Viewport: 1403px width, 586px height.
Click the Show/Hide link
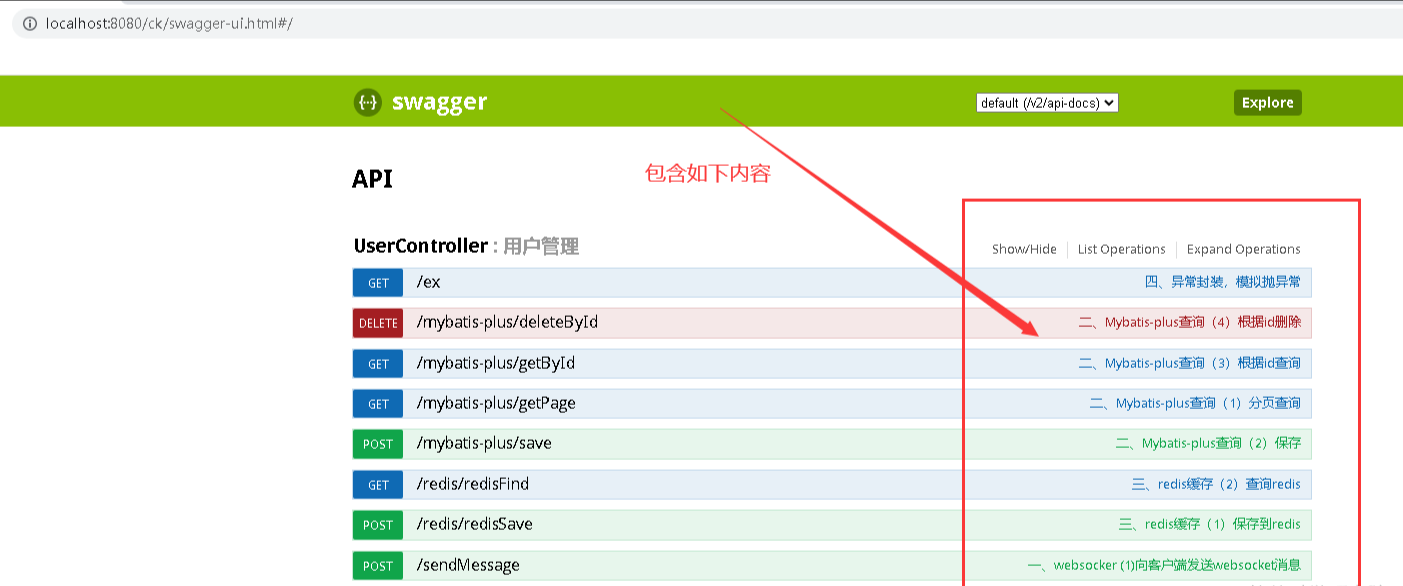coord(1024,249)
